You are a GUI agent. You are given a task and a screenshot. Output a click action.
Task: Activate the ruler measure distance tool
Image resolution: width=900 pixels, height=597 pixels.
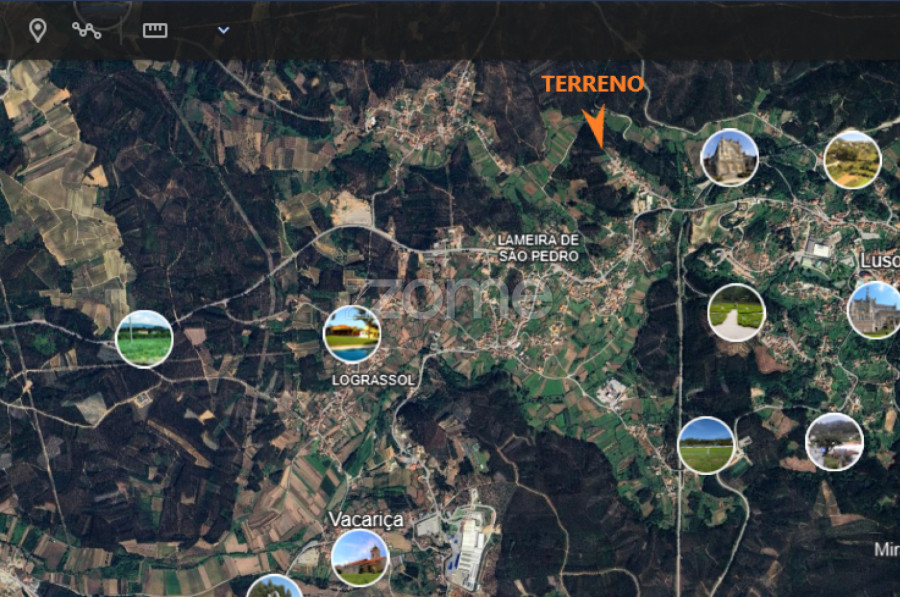(x=155, y=30)
